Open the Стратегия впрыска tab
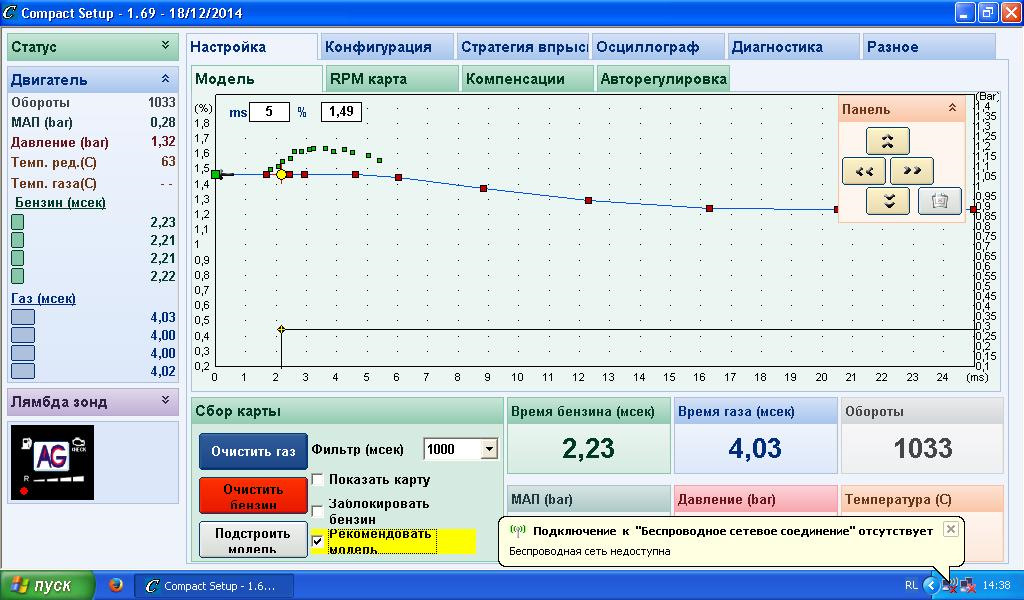1024x600 pixels. click(x=522, y=47)
